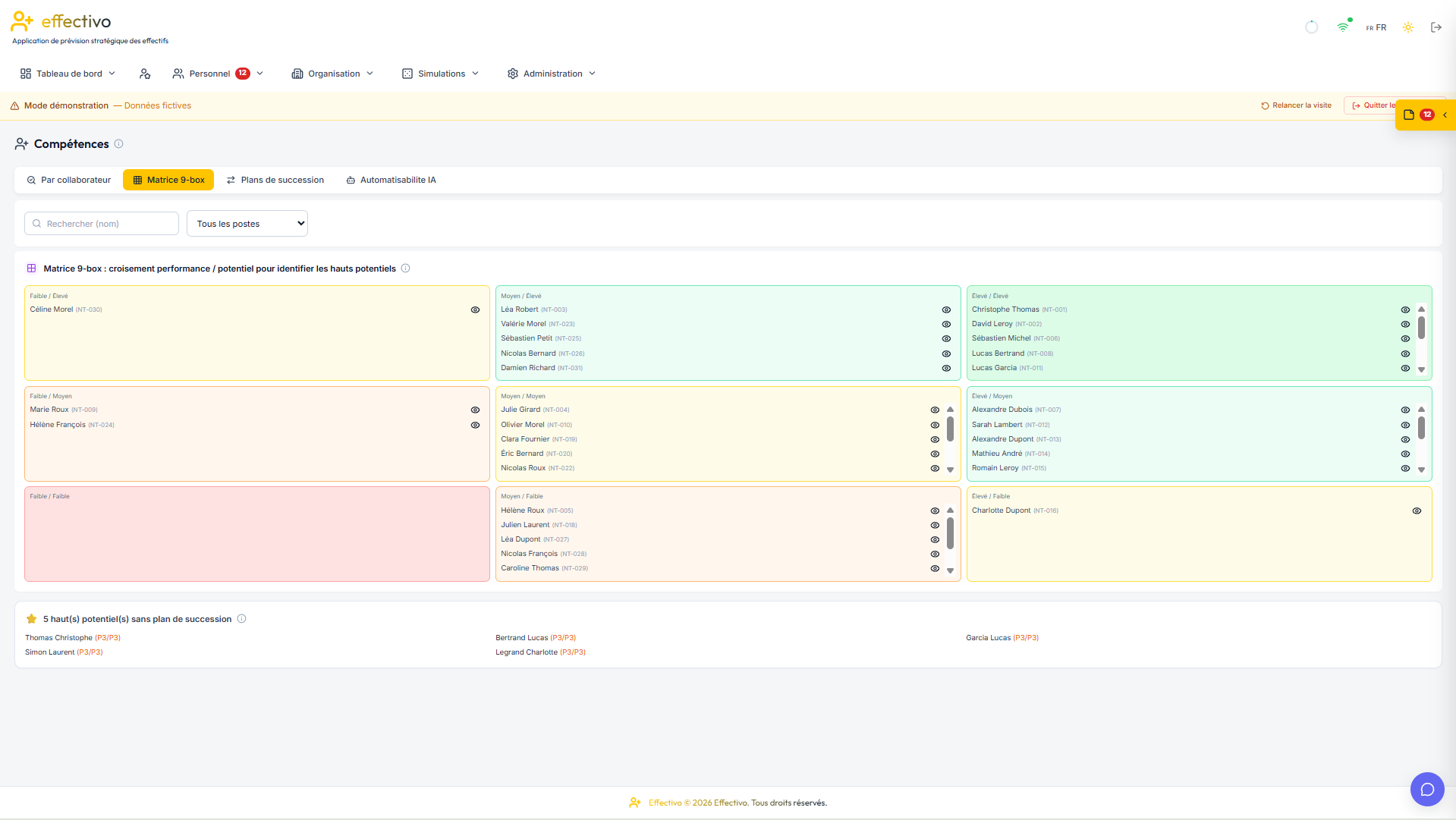This screenshot has width=1456, height=820.
Task: Click the warning triangle in demo banner
Action: (x=14, y=106)
